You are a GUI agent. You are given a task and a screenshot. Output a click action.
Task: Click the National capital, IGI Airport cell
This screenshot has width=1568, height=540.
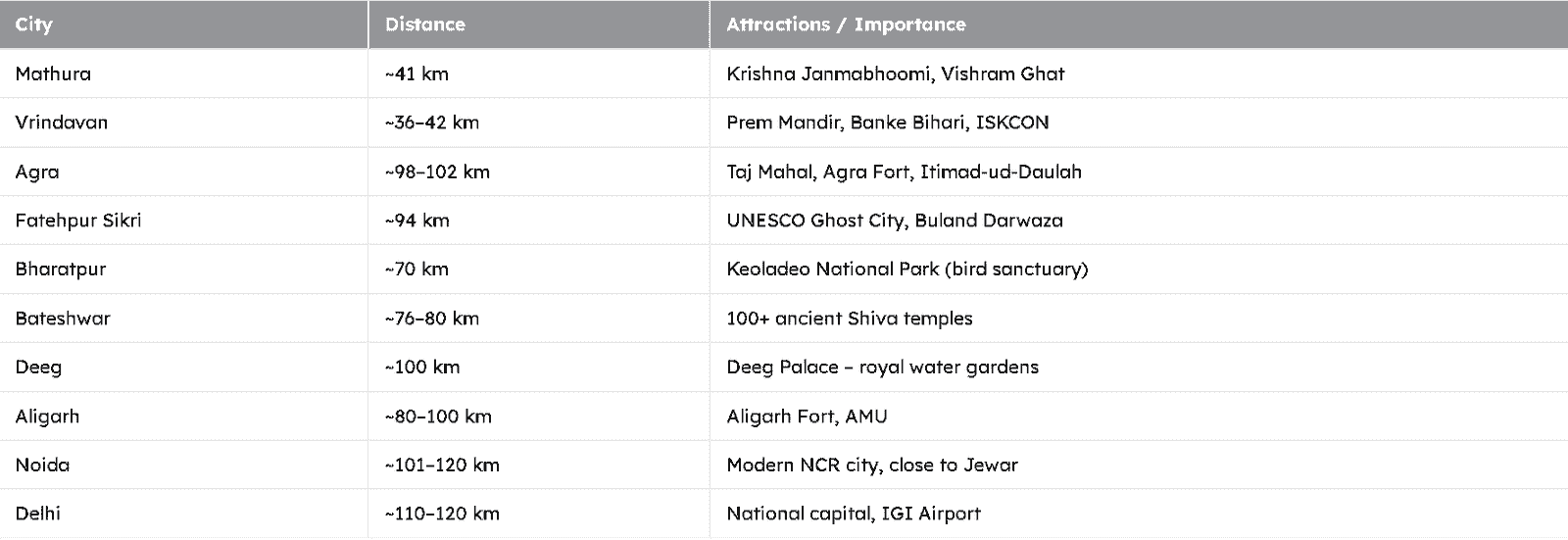[x=1139, y=514]
